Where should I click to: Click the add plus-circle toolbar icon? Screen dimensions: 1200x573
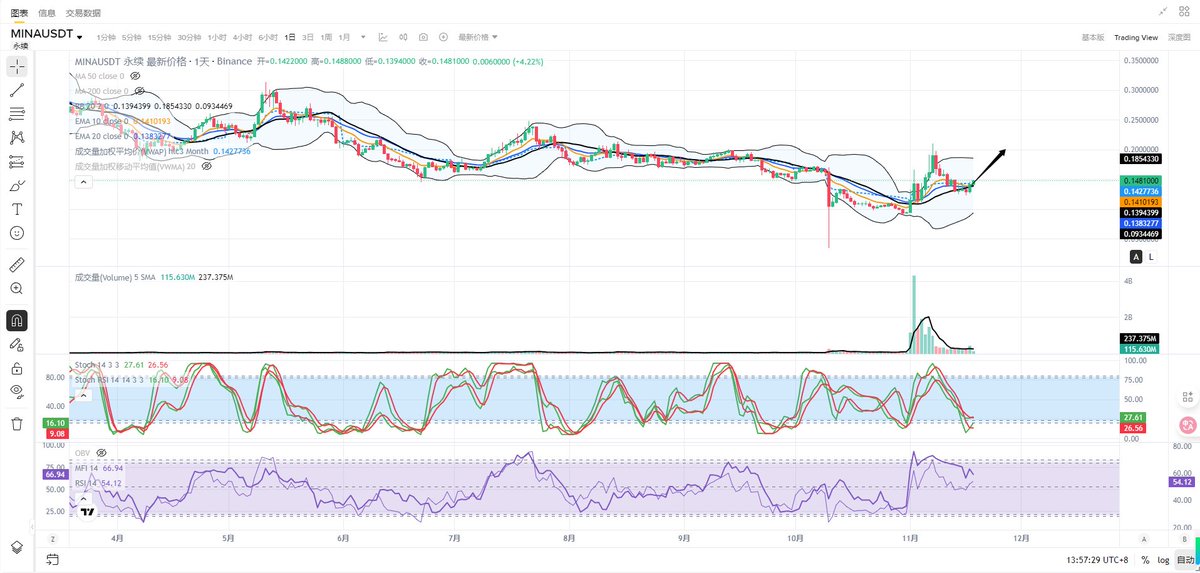[x=444, y=37]
